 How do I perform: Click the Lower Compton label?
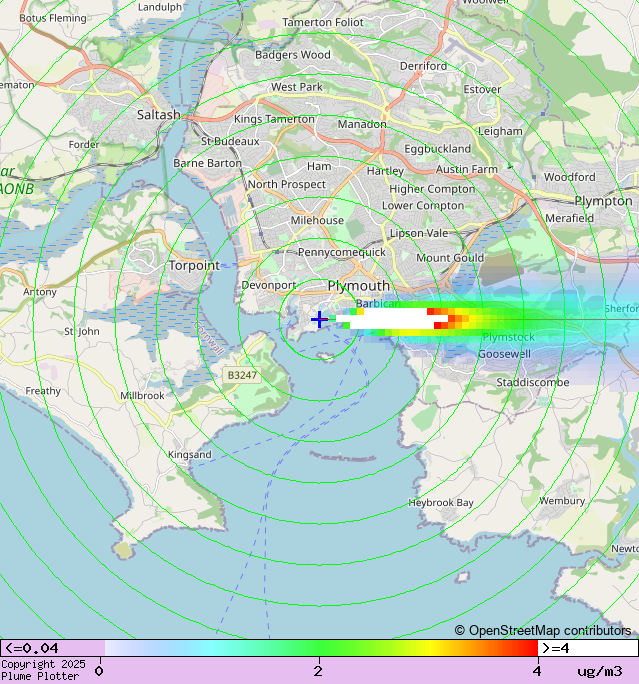tap(423, 205)
